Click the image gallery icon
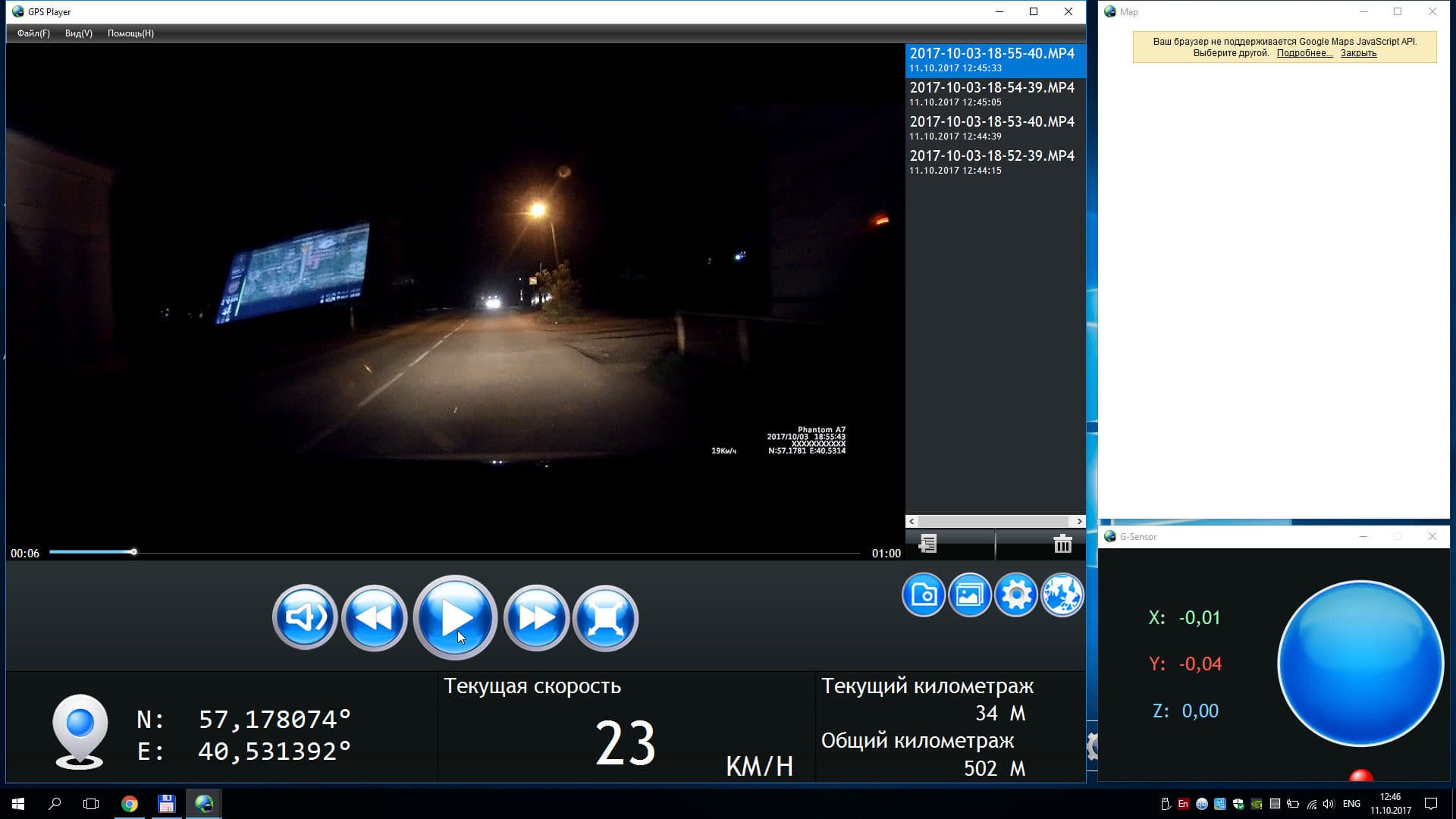1456x819 pixels. click(x=969, y=595)
